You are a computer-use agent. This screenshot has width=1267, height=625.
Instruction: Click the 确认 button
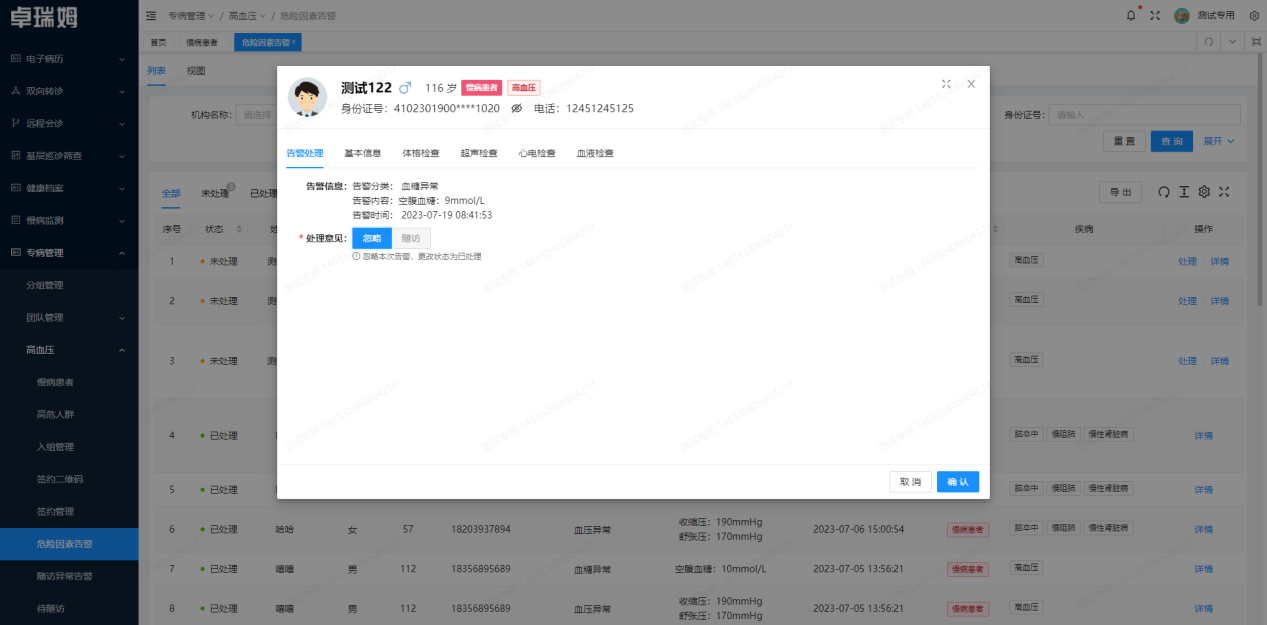pos(957,482)
